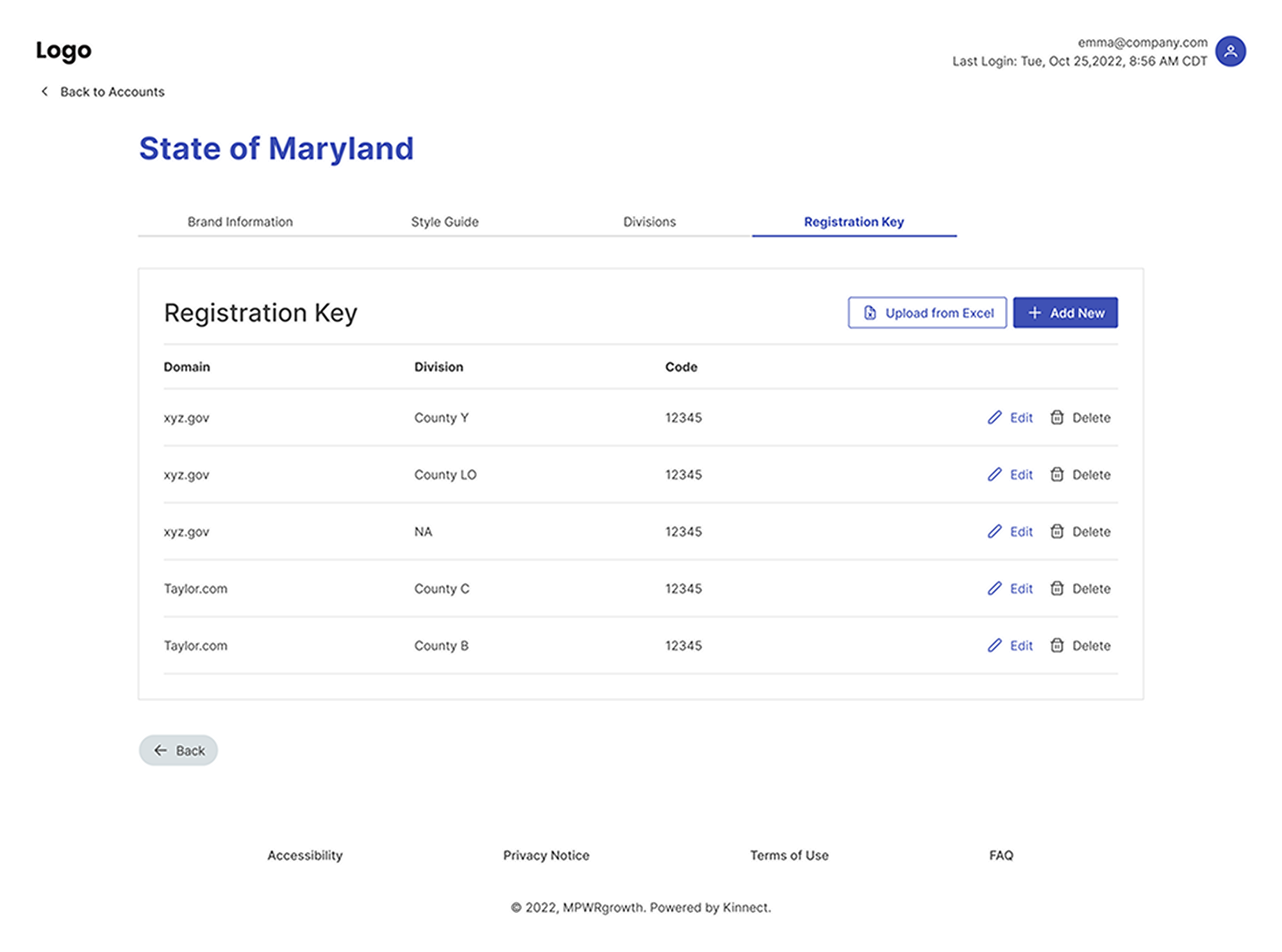Click trash icon for County LO row
1282x952 pixels.
point(1056,474)
